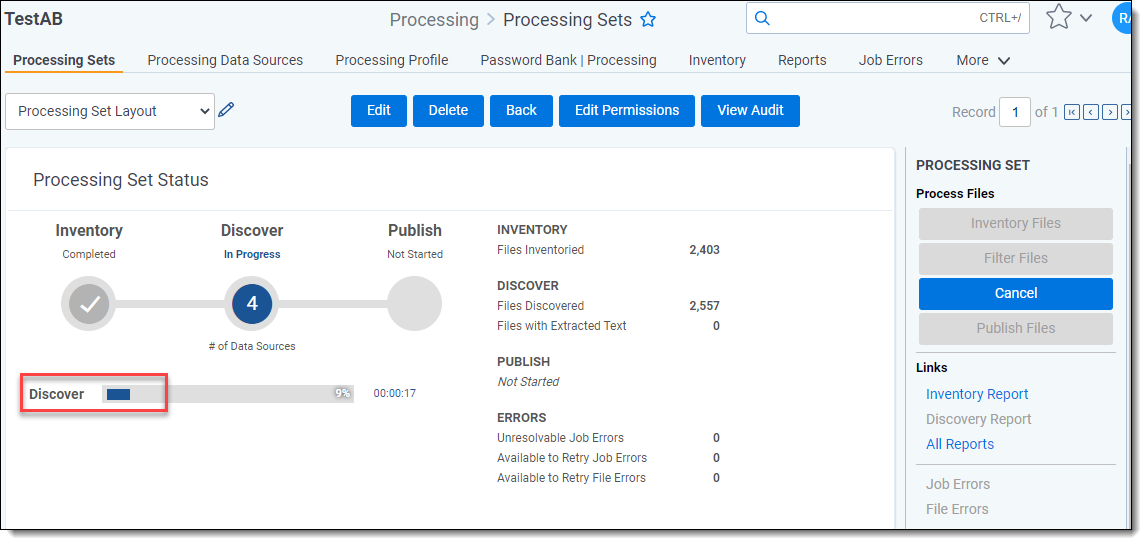Click the Discover progress bar
This screenshot has width=1147, height=545.
[227, 394]
